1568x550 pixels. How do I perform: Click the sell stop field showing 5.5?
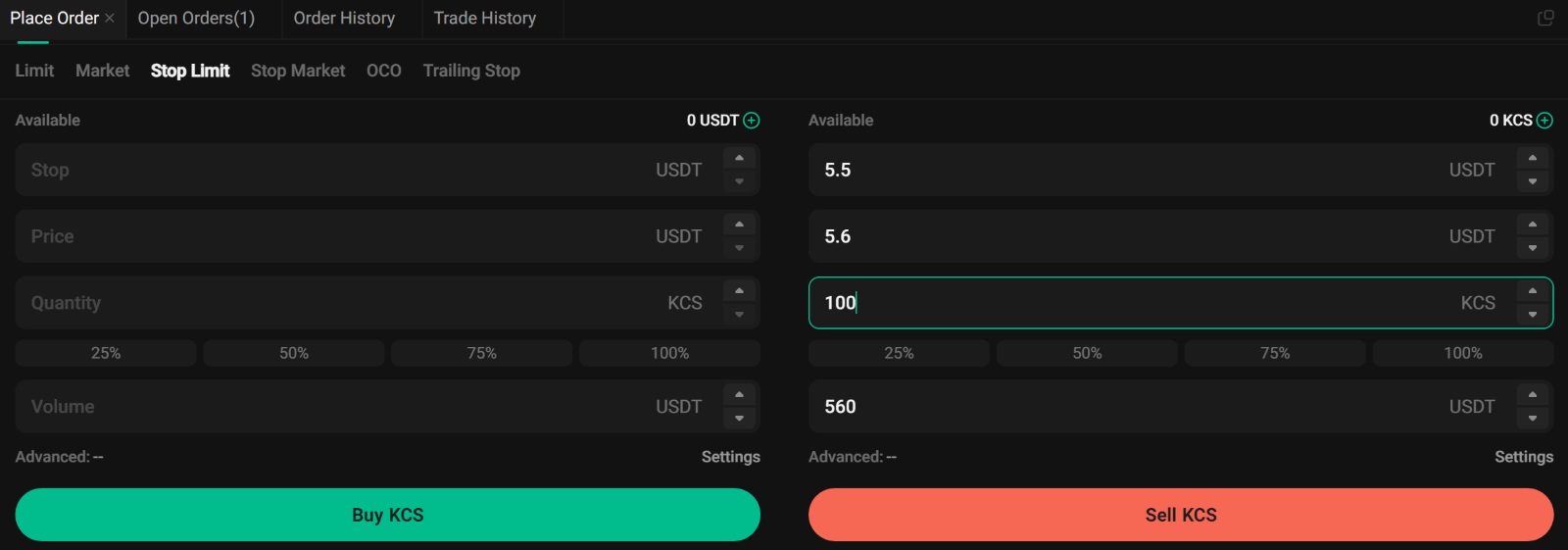[x=1181, y=170]
